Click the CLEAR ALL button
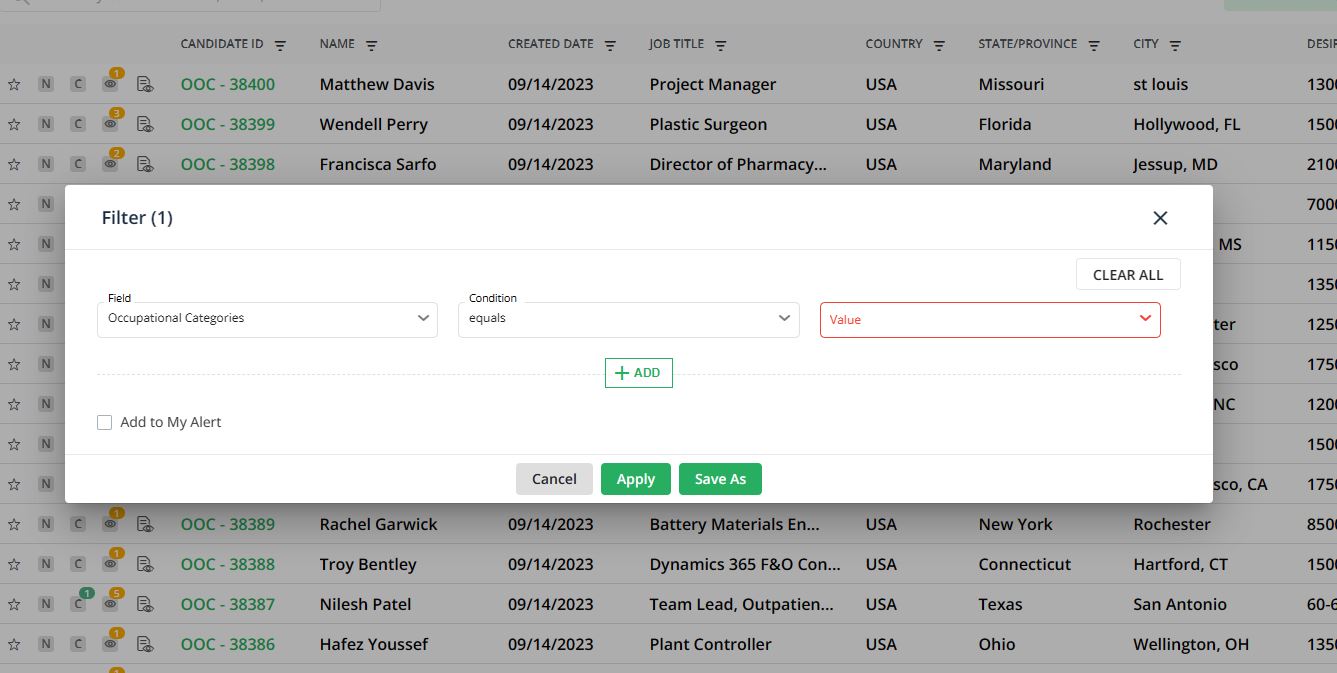This screenshot has height=673, width=1337. coord(1128,275)
